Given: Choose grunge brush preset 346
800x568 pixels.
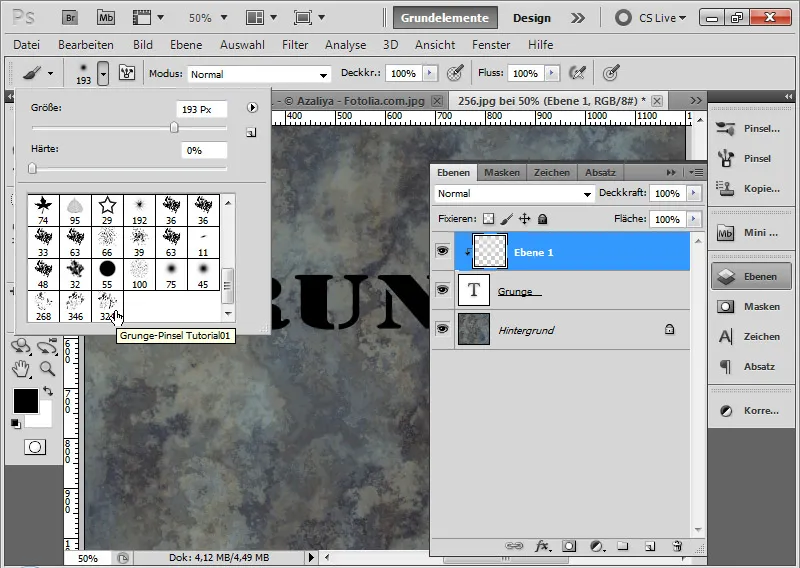Looking at the screenshot, I should (75, 306).
